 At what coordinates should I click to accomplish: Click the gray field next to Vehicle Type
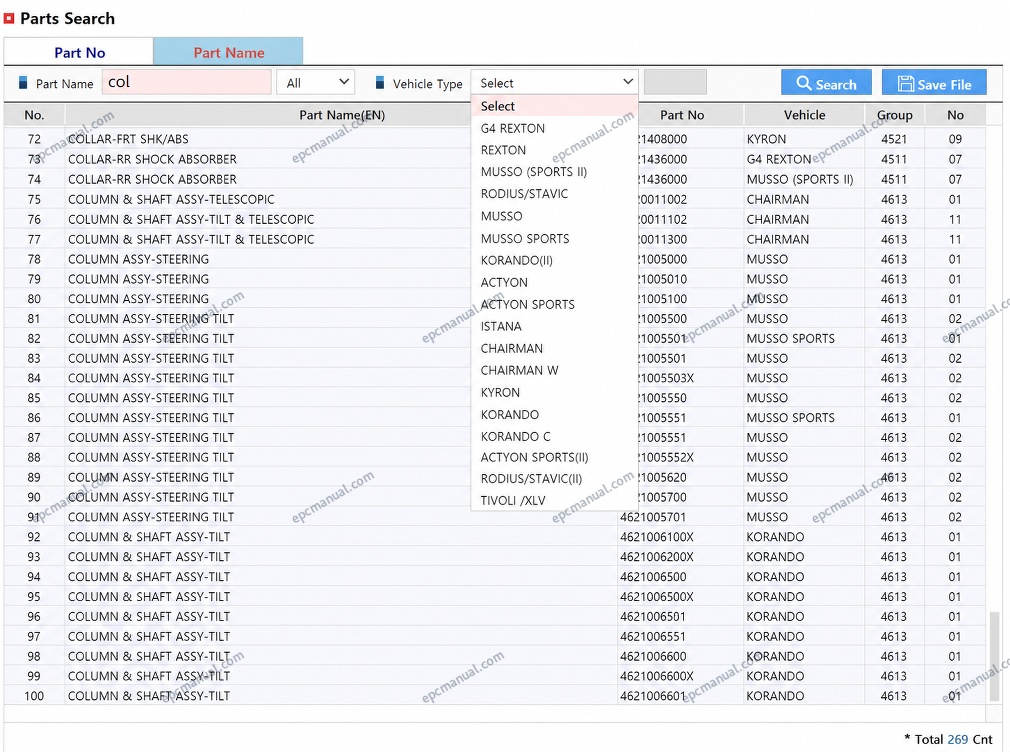675,82
